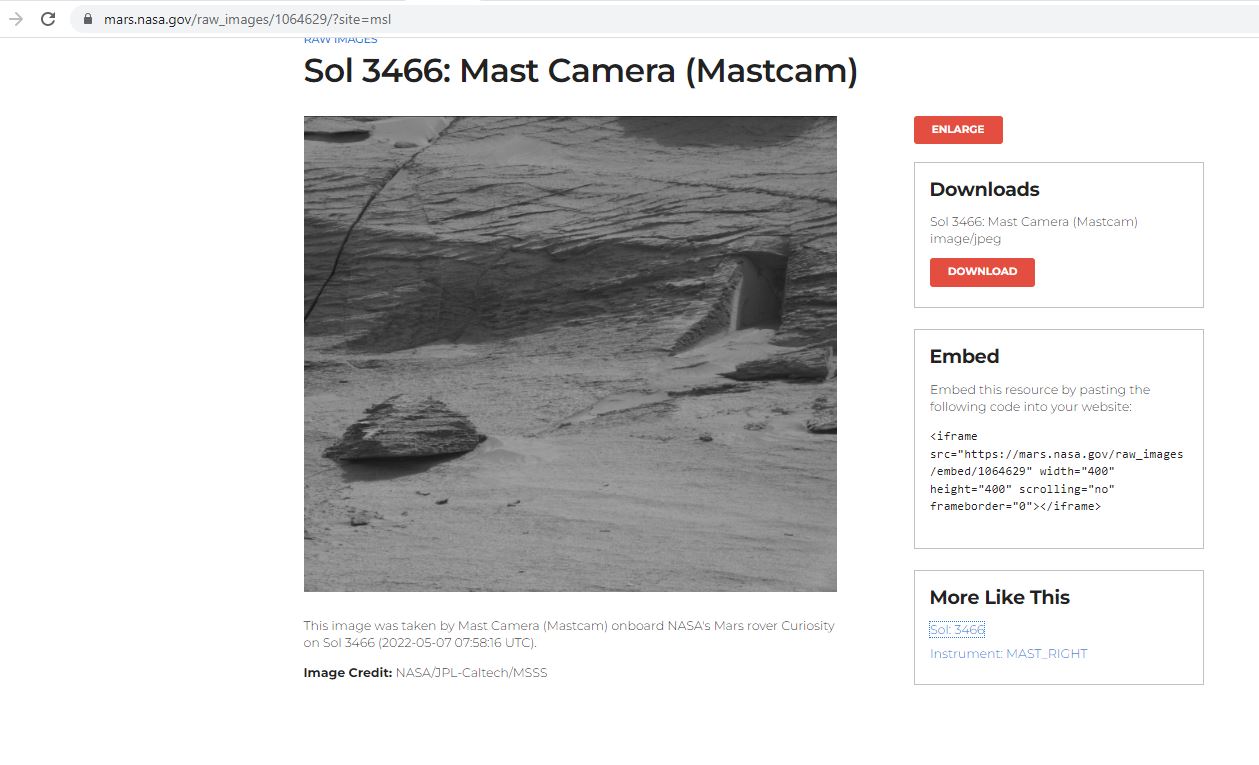Open the Instrument: MAST_RIGHT link

1008,654
